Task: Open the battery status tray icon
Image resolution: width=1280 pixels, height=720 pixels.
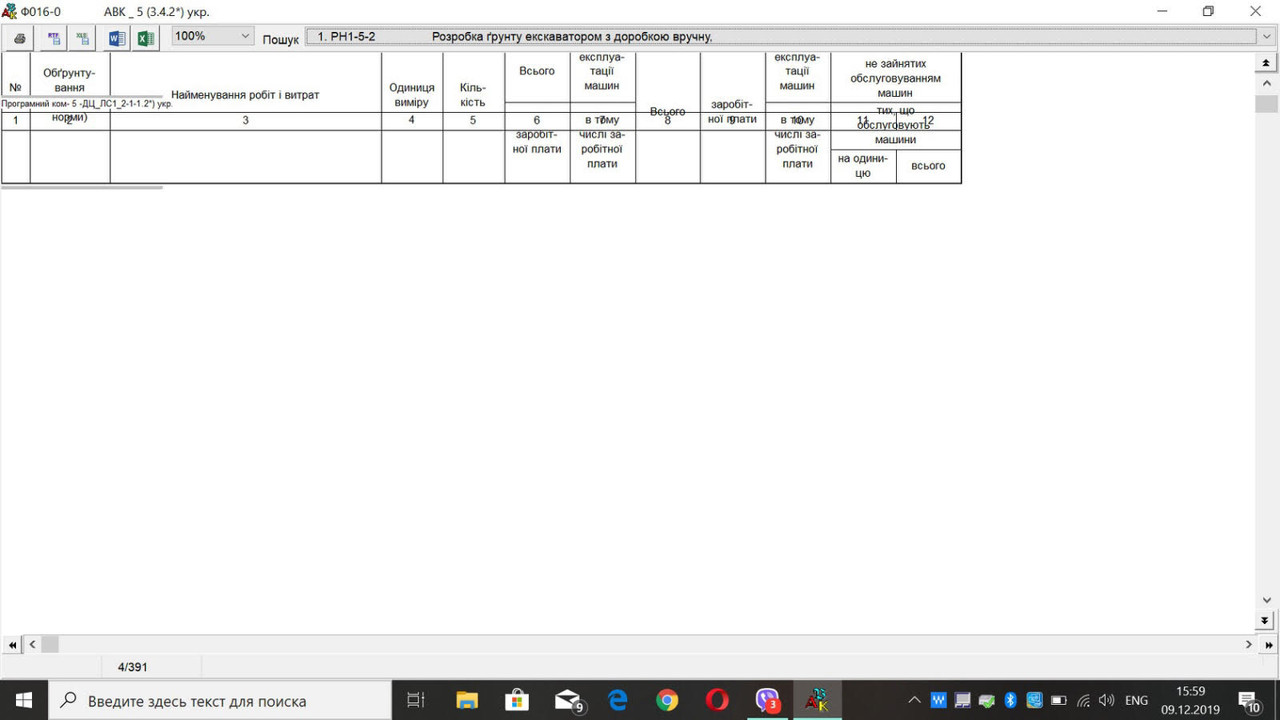Action: point(1059,700)
